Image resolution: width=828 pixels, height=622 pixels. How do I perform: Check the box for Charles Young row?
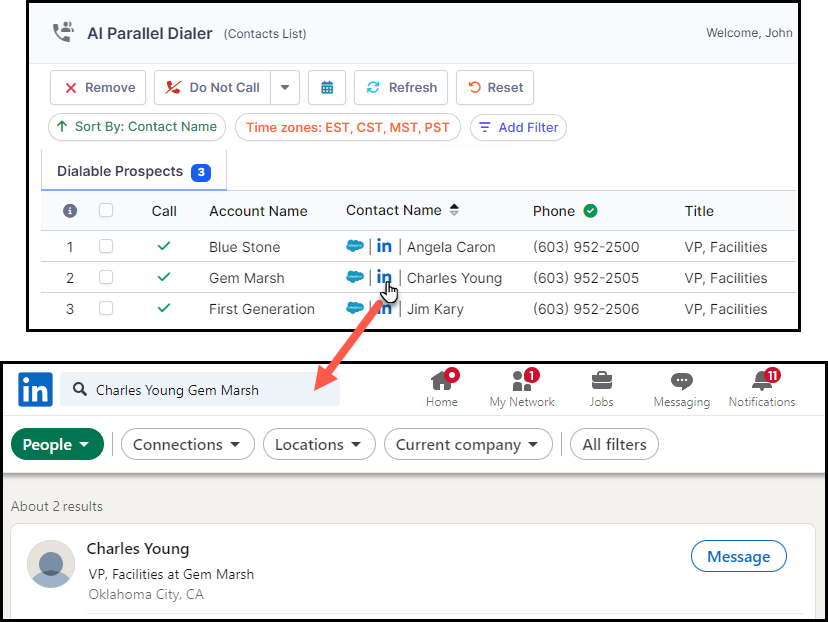pos(106,277)
